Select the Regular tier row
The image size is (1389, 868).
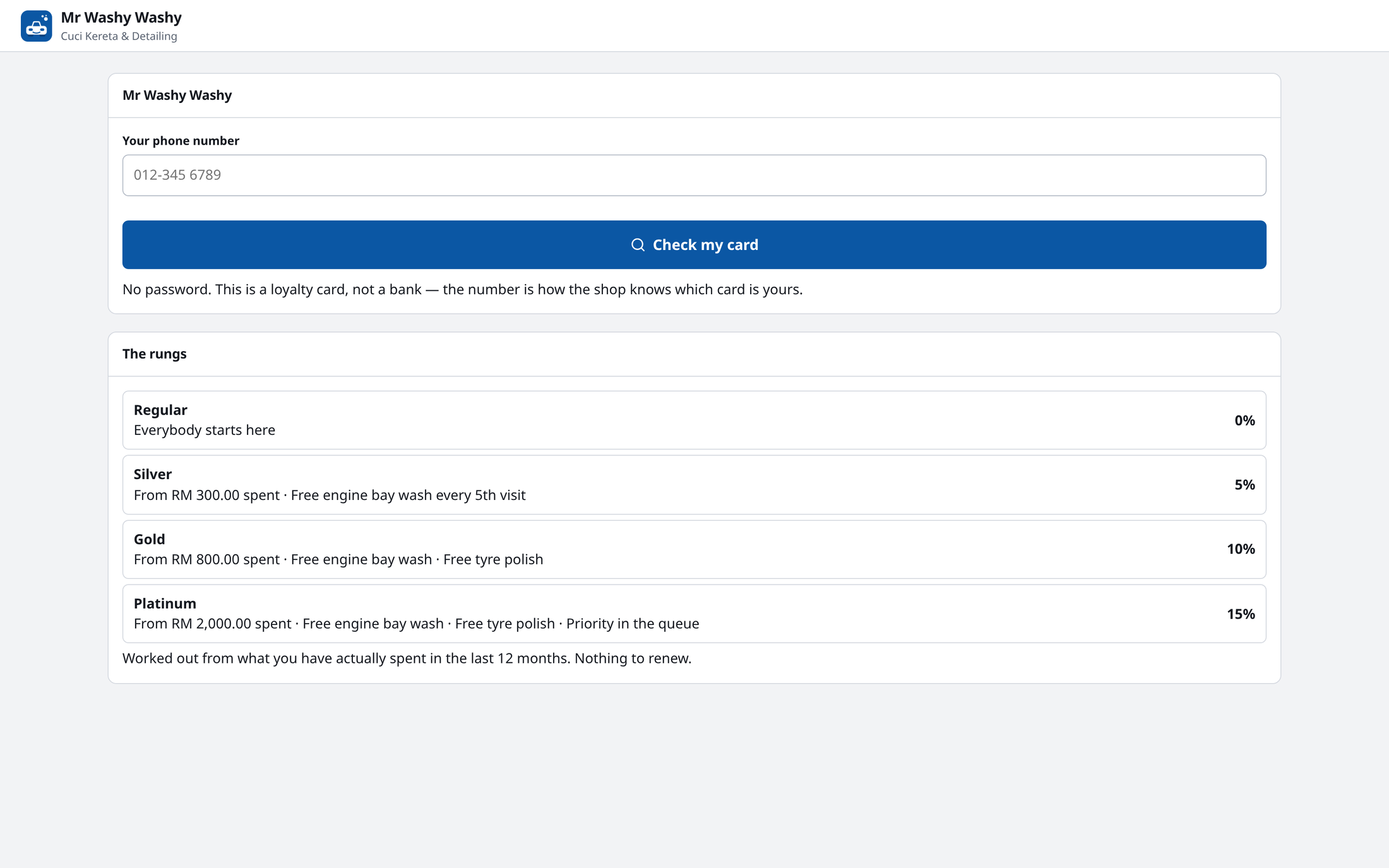694,420
